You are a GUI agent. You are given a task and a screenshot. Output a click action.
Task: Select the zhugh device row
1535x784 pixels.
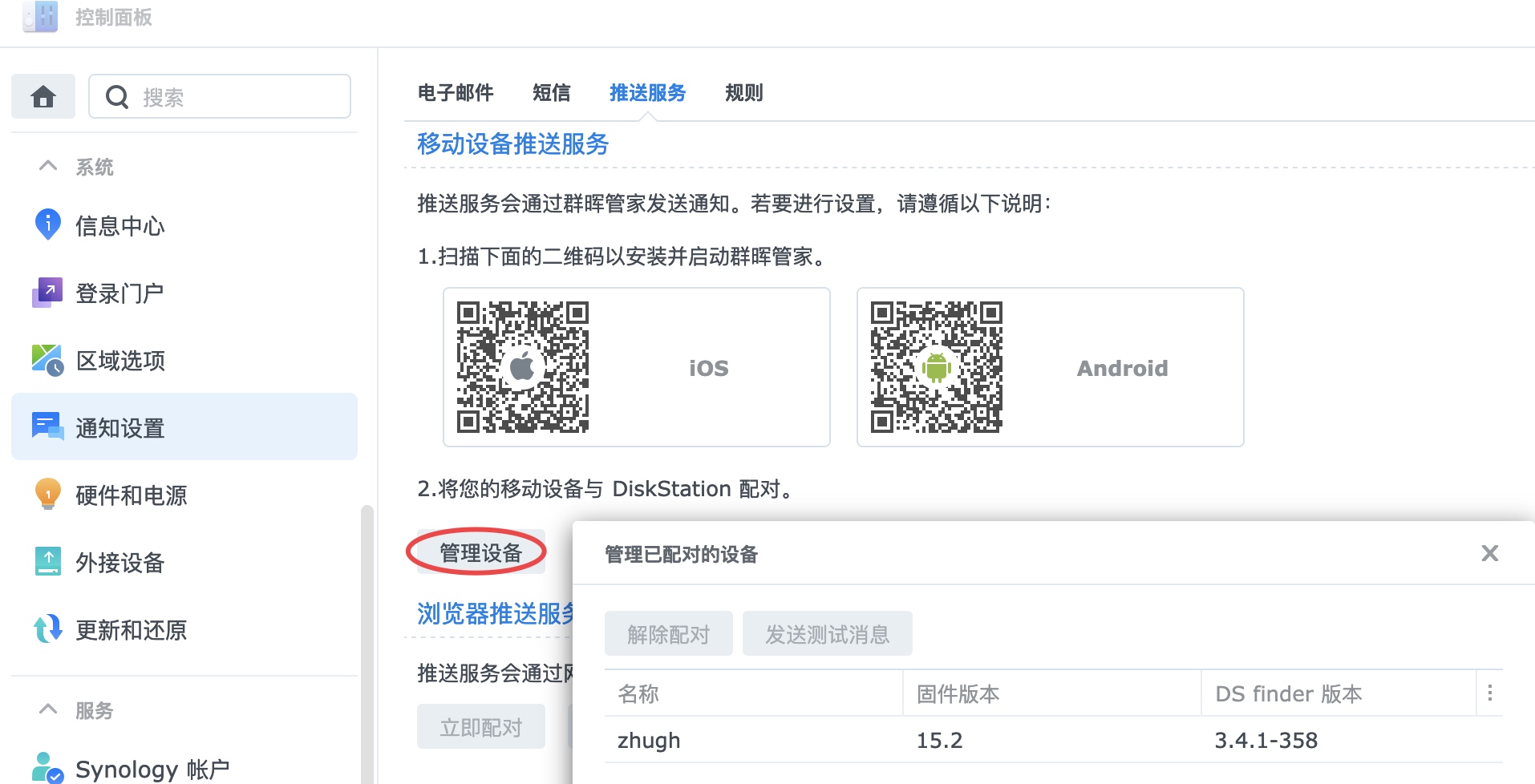[1054, 740]
